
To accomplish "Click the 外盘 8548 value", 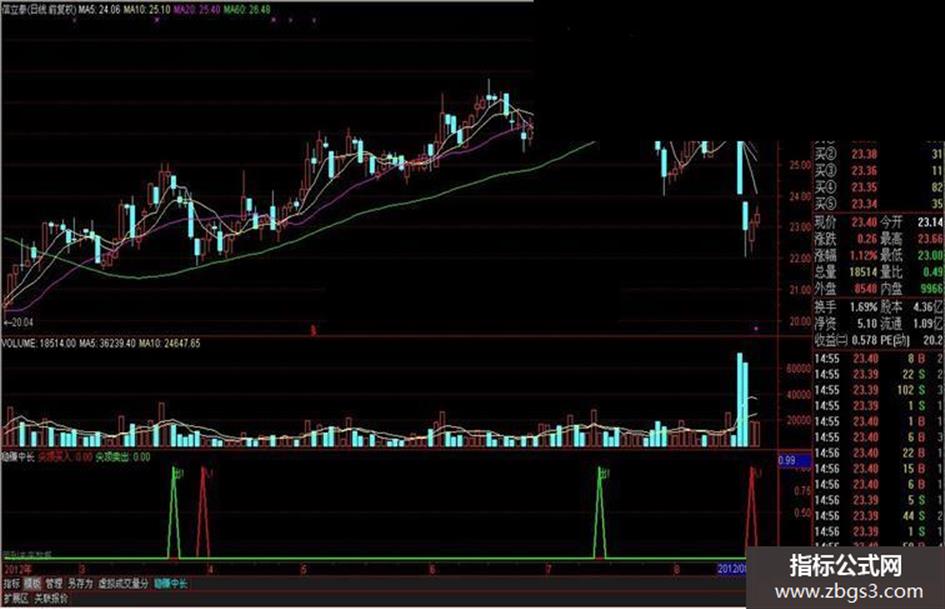I will [865, 289].
